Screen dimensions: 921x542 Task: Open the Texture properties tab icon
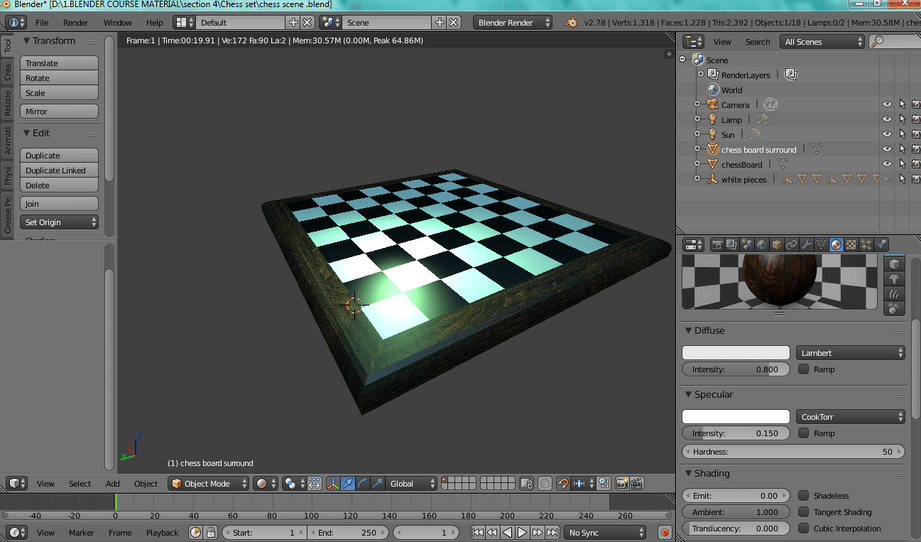coord(851,244)
